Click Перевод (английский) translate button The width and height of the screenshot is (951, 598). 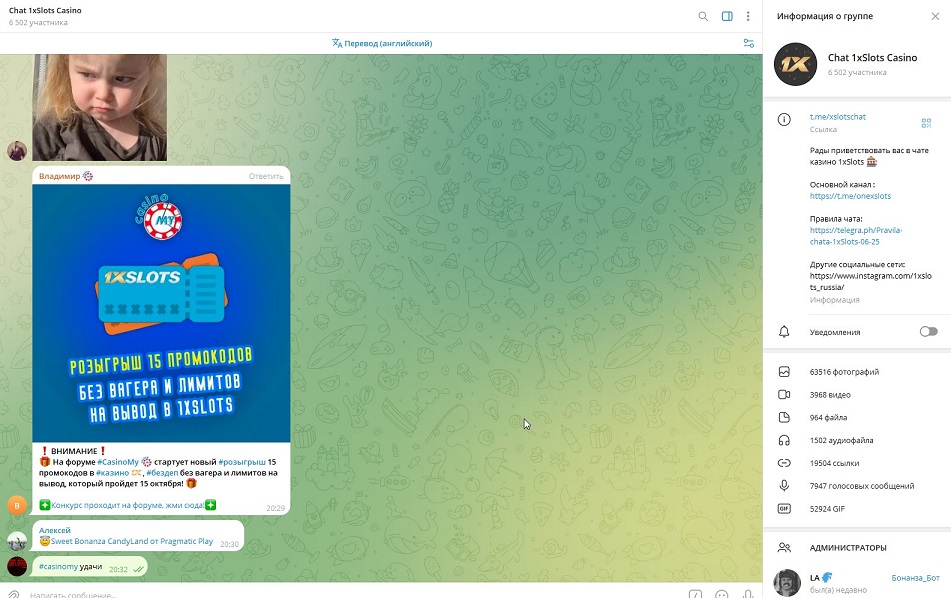pyautogui.click(x=382, y=43)
